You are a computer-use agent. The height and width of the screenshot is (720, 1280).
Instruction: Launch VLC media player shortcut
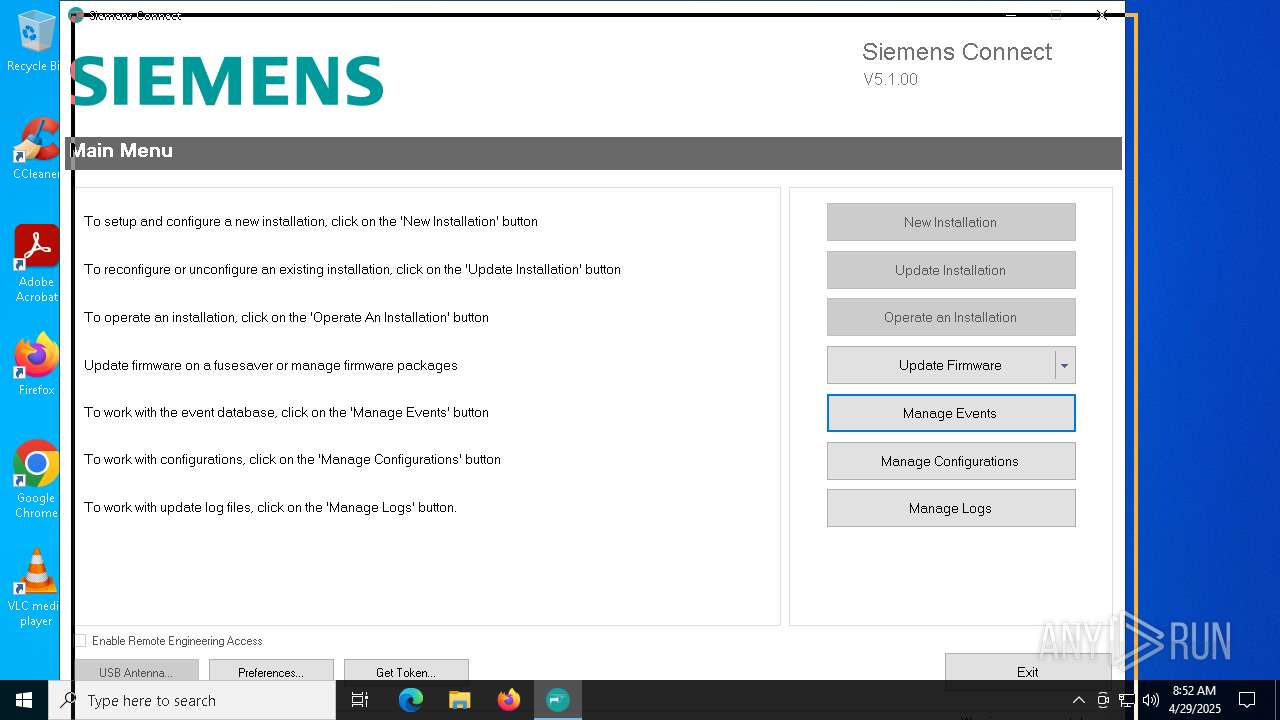point(36,588)
